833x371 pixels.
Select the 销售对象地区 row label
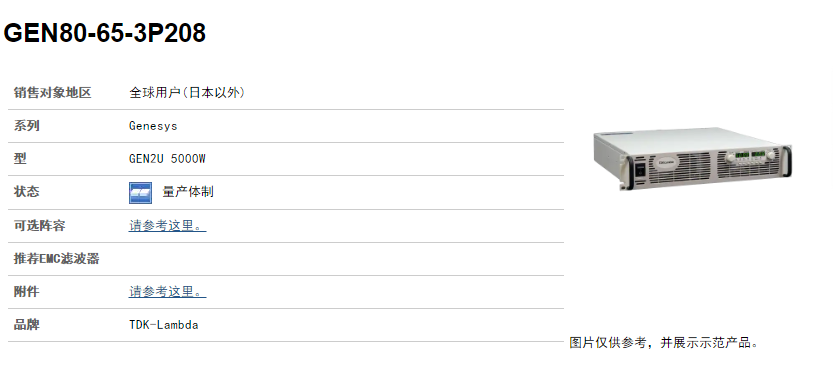point(53,92)
